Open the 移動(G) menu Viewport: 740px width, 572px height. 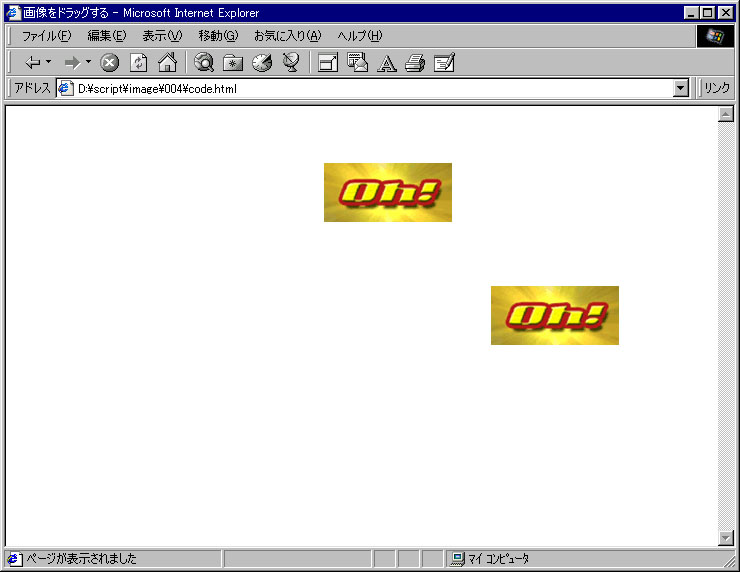point(218,36)
